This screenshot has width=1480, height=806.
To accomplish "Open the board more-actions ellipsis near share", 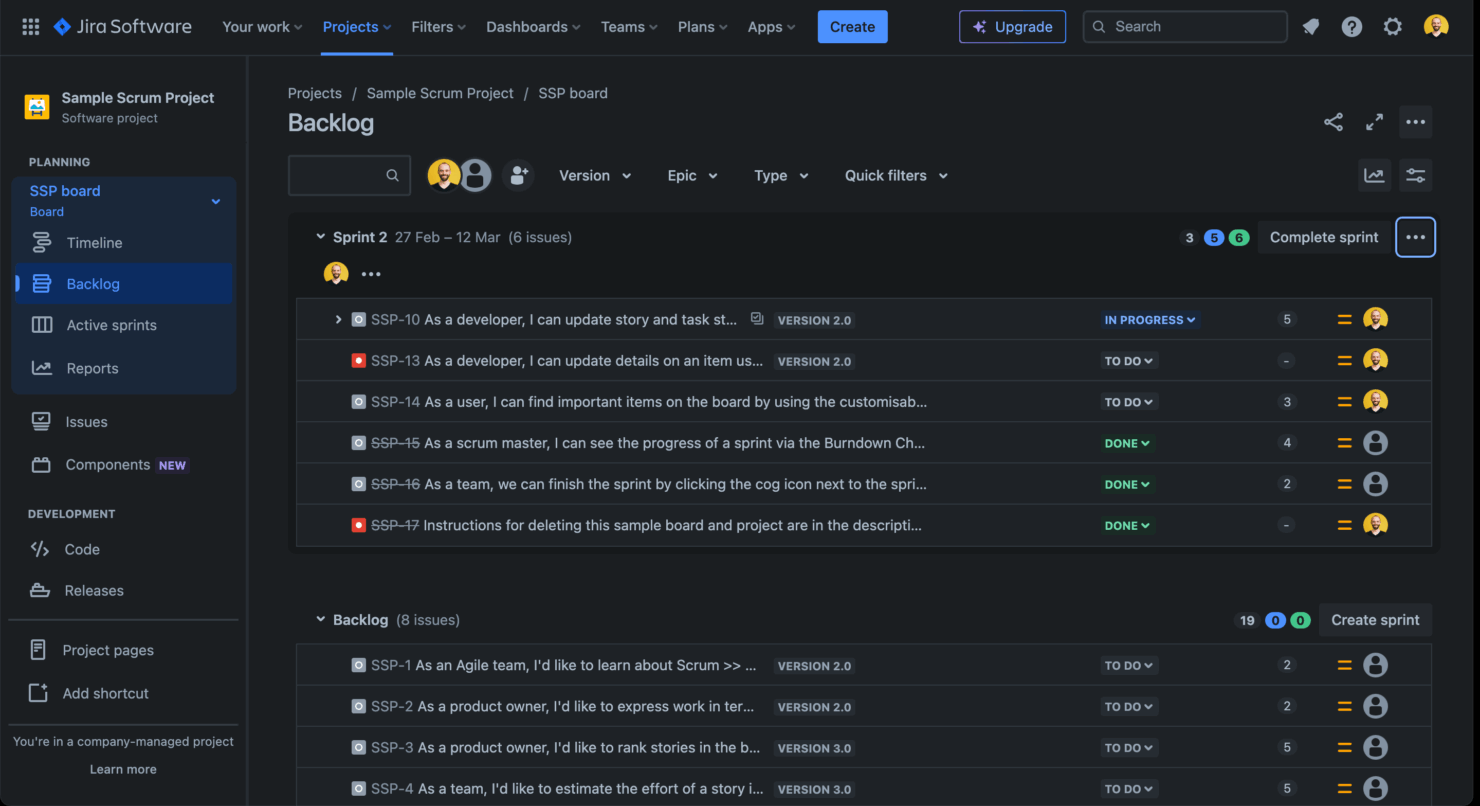I will tap(1415, 122).
